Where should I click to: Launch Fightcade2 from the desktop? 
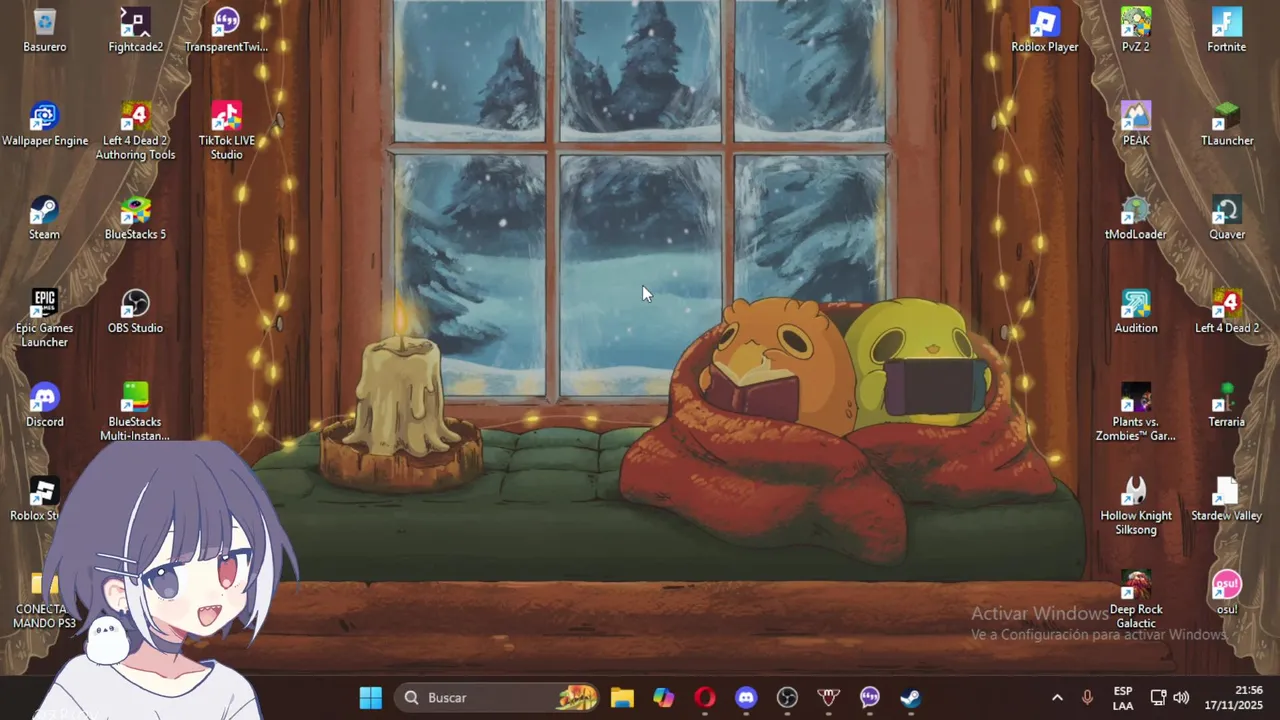[x=135, y=30]
